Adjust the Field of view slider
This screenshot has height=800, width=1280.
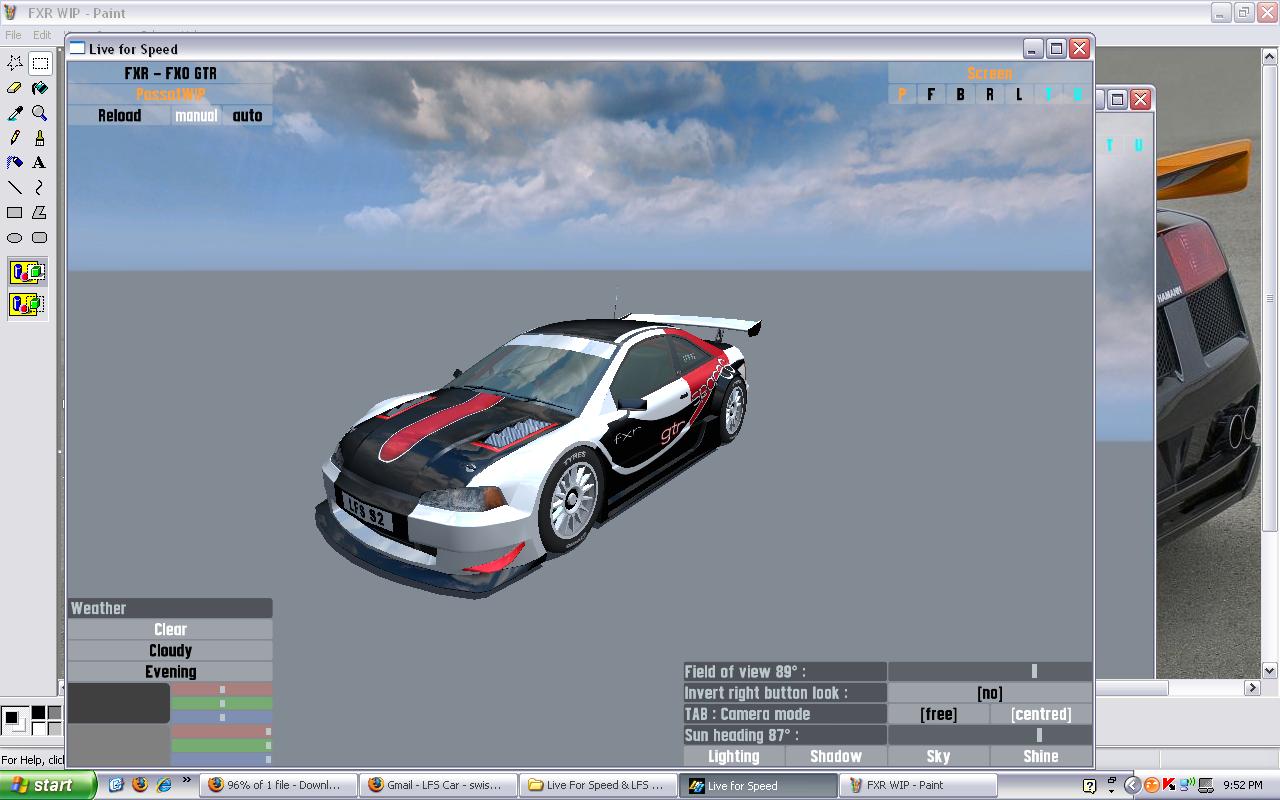(989, 672)
